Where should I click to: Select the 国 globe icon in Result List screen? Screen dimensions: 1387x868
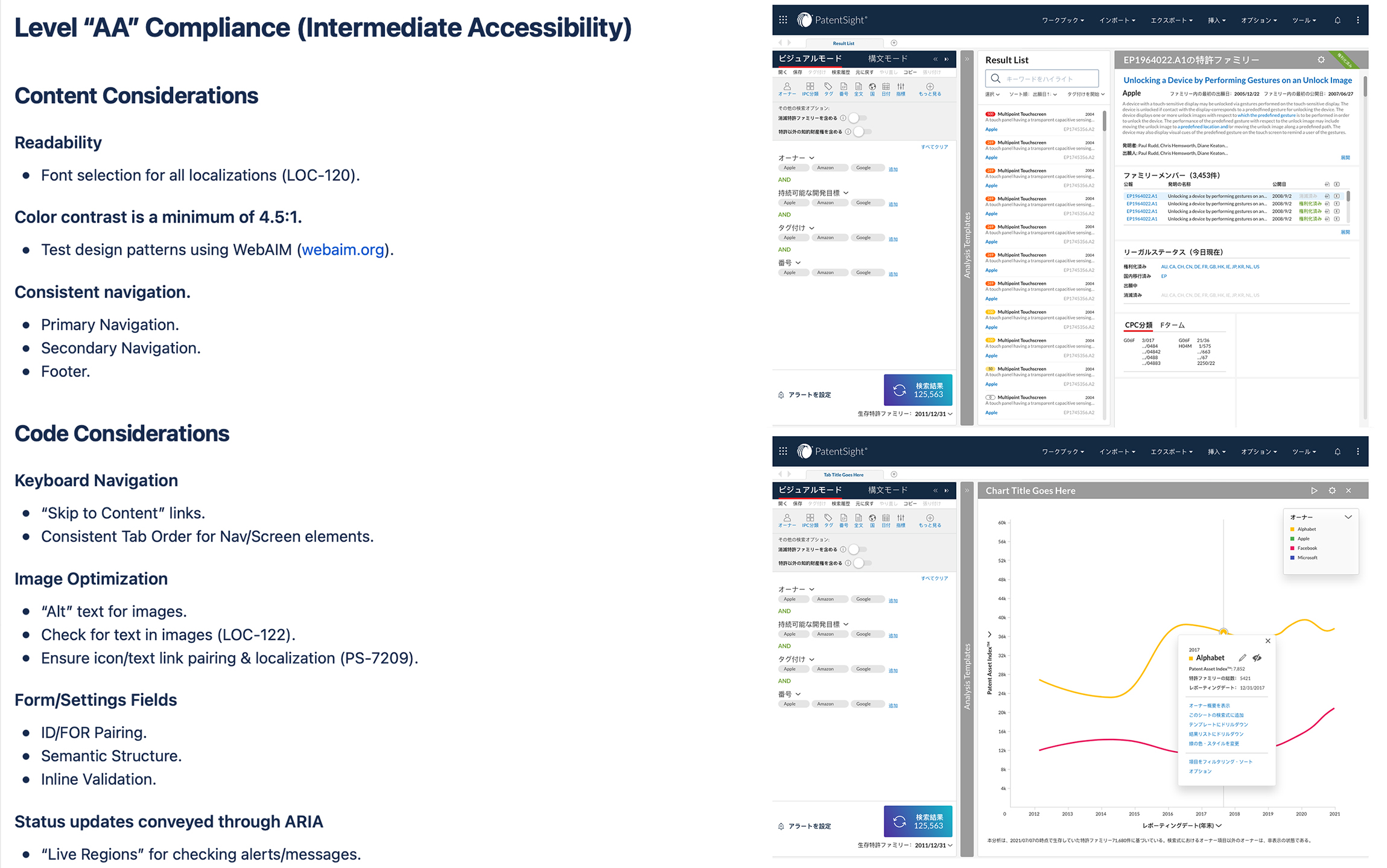coord(872,89)
